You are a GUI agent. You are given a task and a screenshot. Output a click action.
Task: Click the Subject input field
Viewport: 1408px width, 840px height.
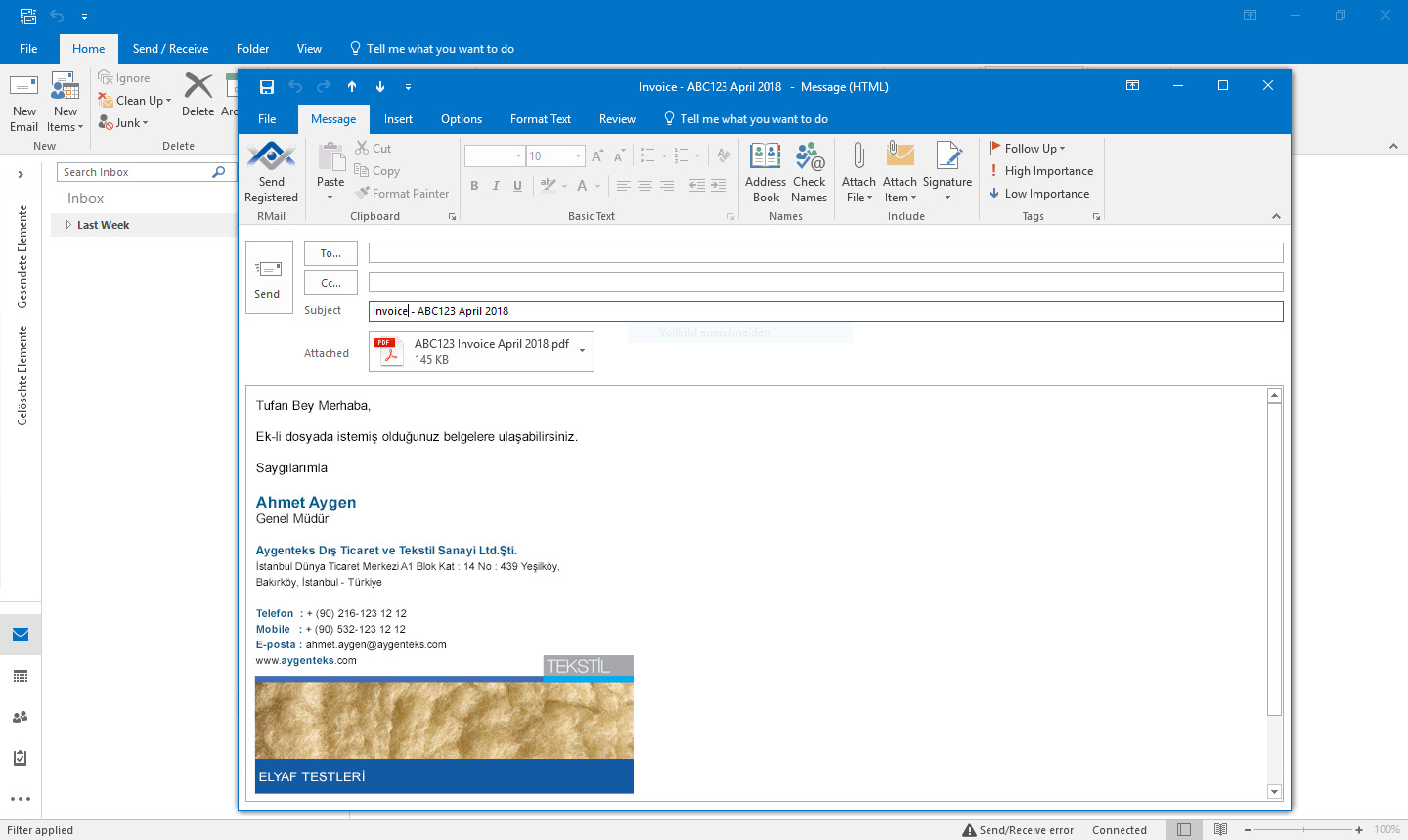(x=825, y=311)
